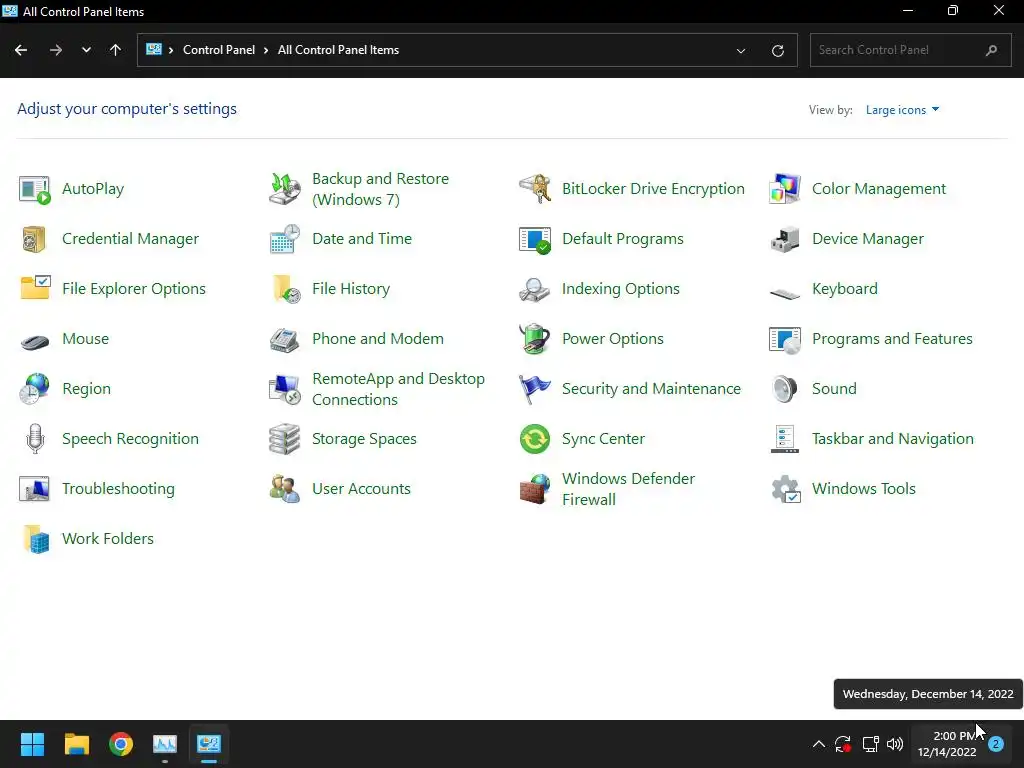
Task: Click Control Panel in the breadcrumb
Action: [x=219, y=50]
